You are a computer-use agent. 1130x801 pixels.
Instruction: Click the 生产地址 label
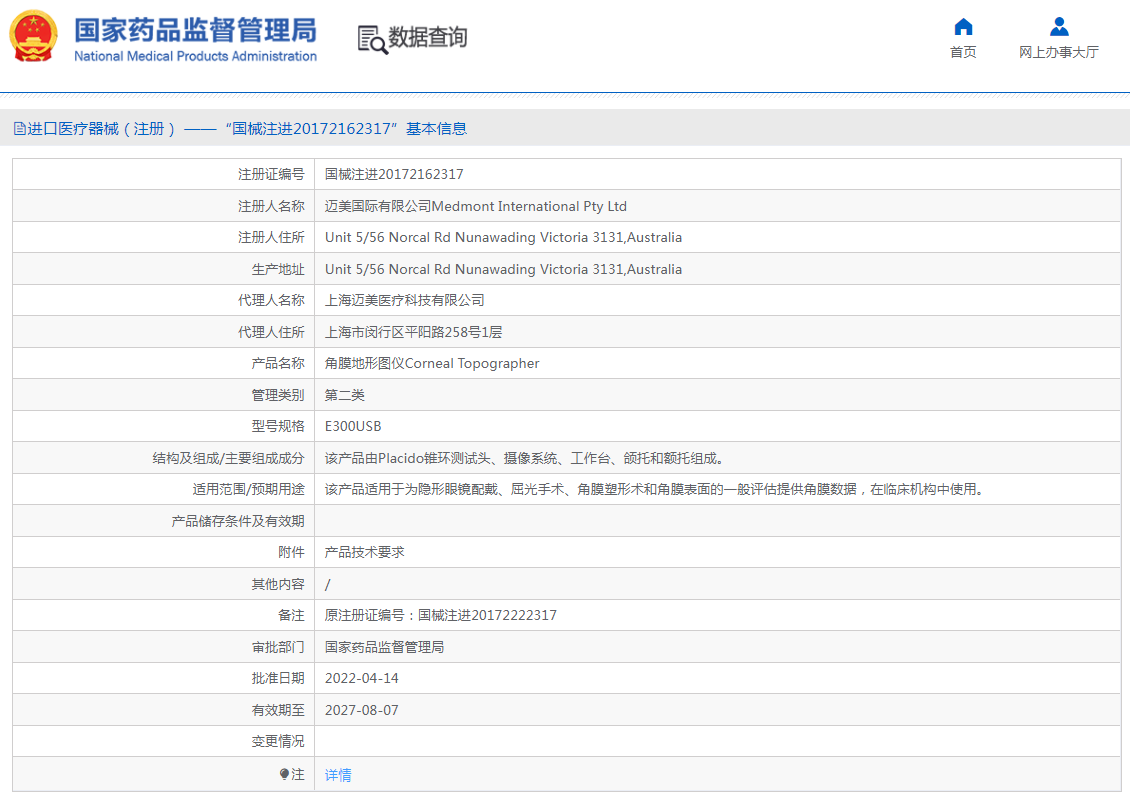click(277, 269)
